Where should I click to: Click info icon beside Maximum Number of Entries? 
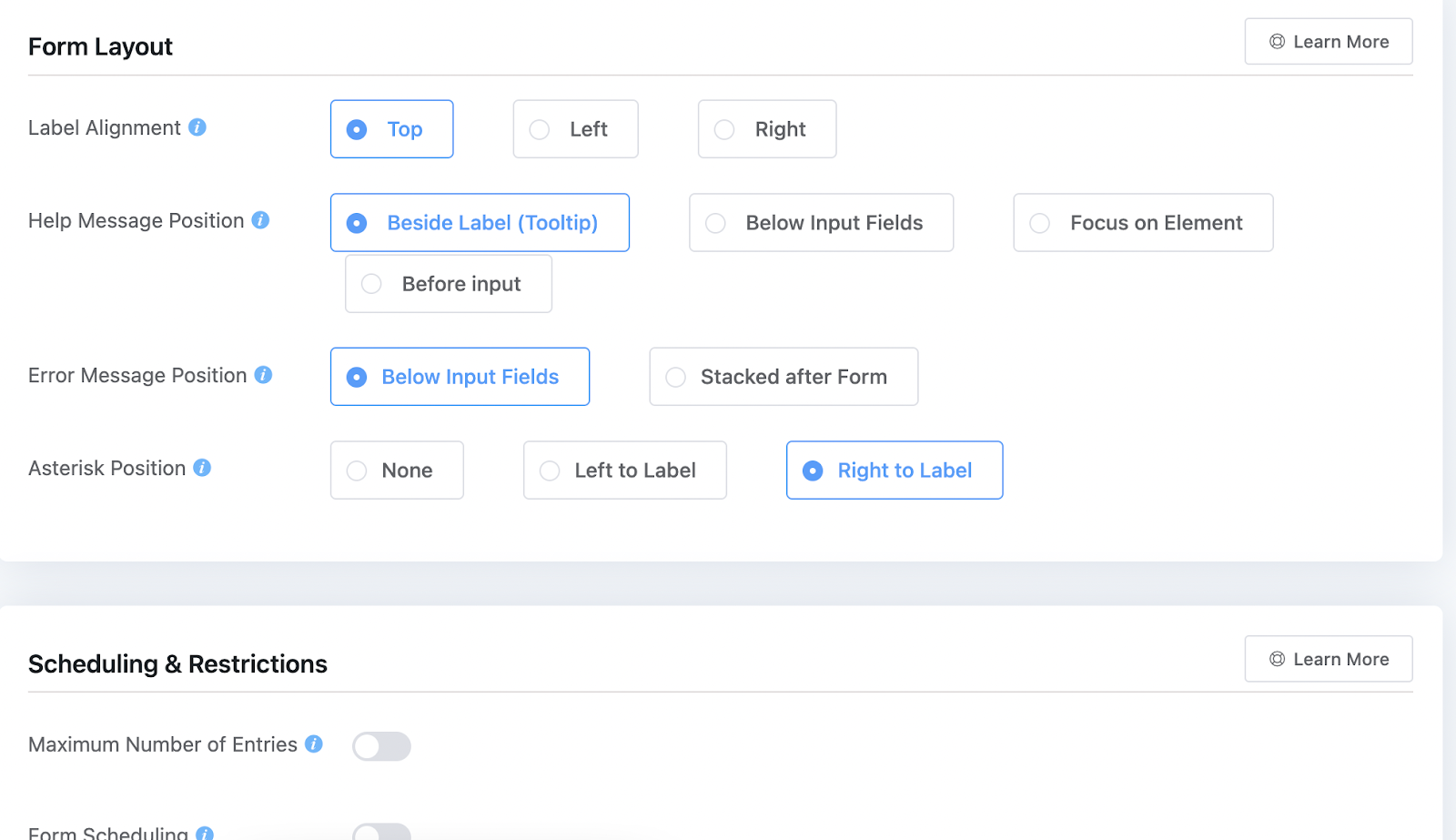tap(314, 744)
